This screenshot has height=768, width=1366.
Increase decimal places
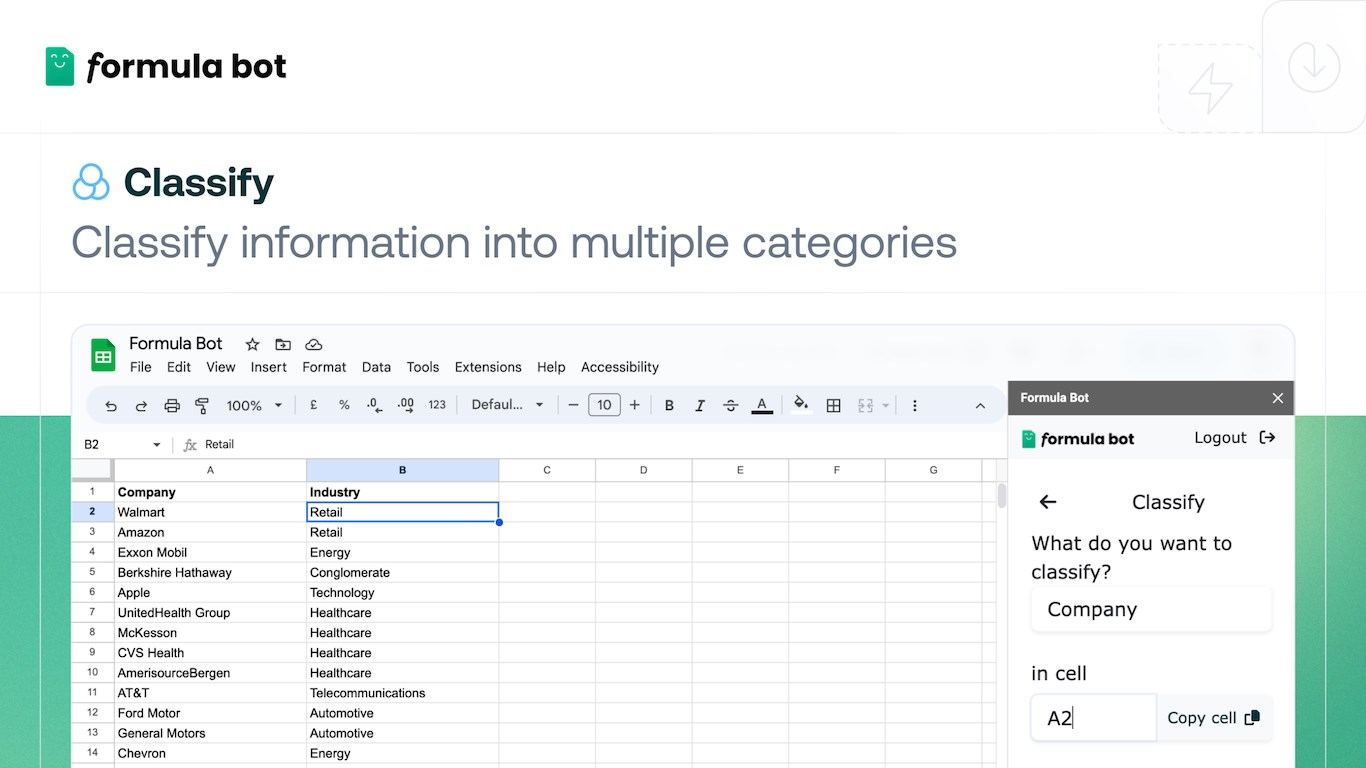pos(405,405)
